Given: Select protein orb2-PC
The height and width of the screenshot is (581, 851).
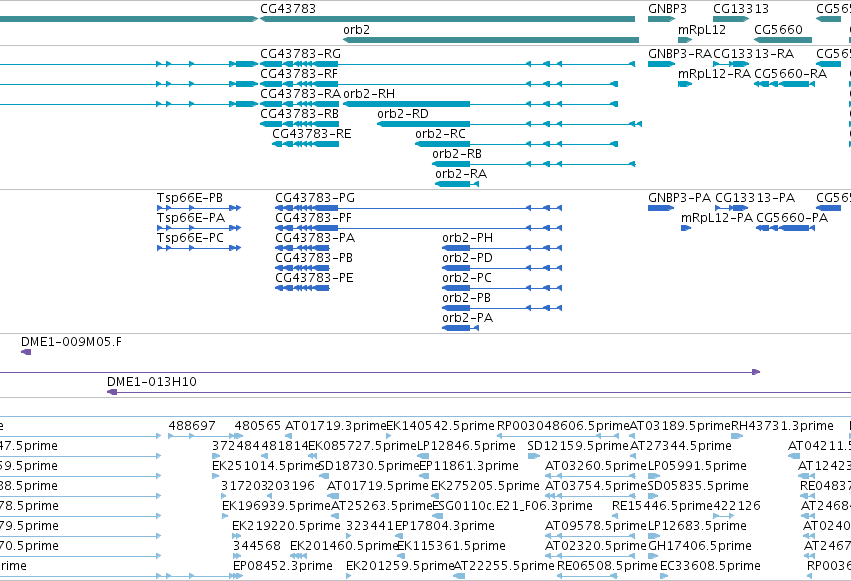Looking at the screenshot, I should coord(502,288).
